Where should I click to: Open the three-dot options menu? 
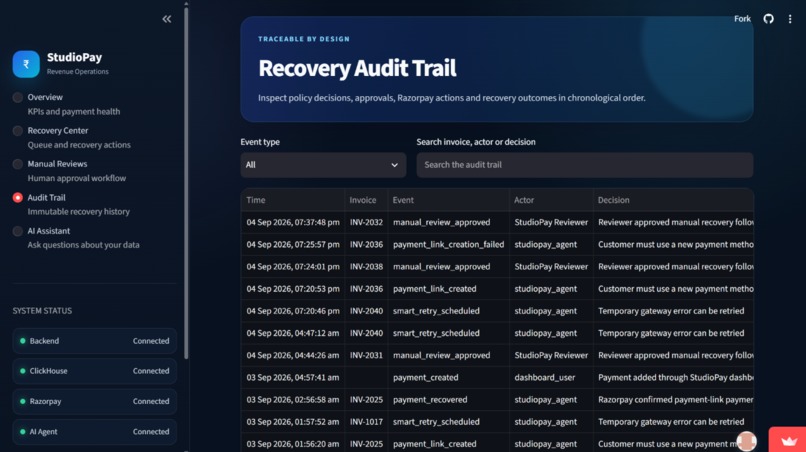tap(790, 19)
